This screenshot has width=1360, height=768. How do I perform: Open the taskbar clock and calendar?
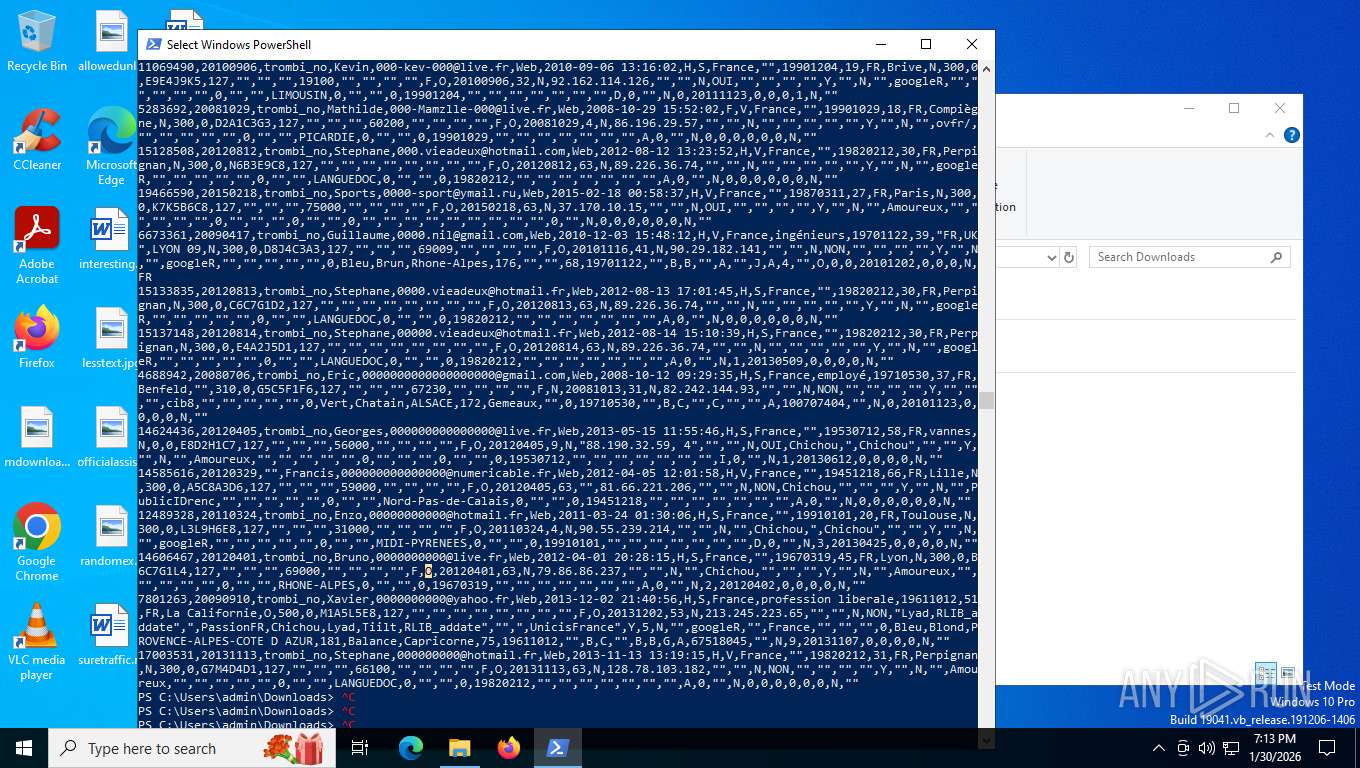click(x=1274, y=748)
